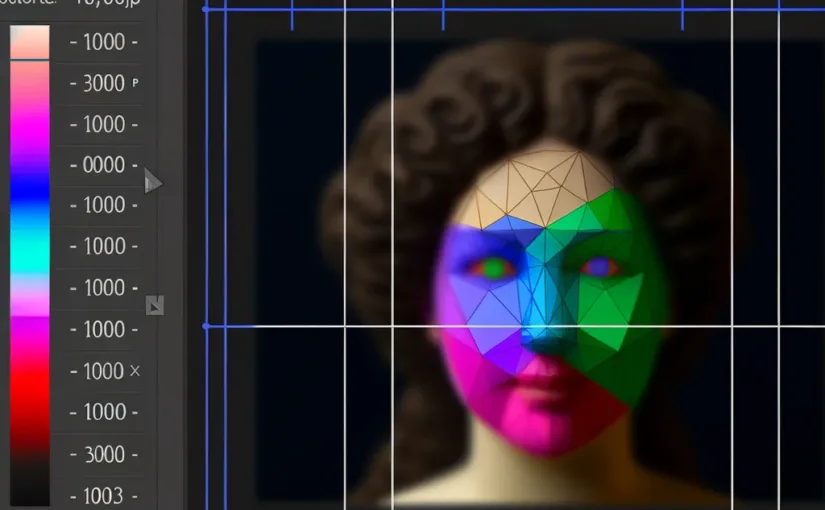Click the triangular marker beside the 0000 label
825x510 pixels.
point(153,182)
